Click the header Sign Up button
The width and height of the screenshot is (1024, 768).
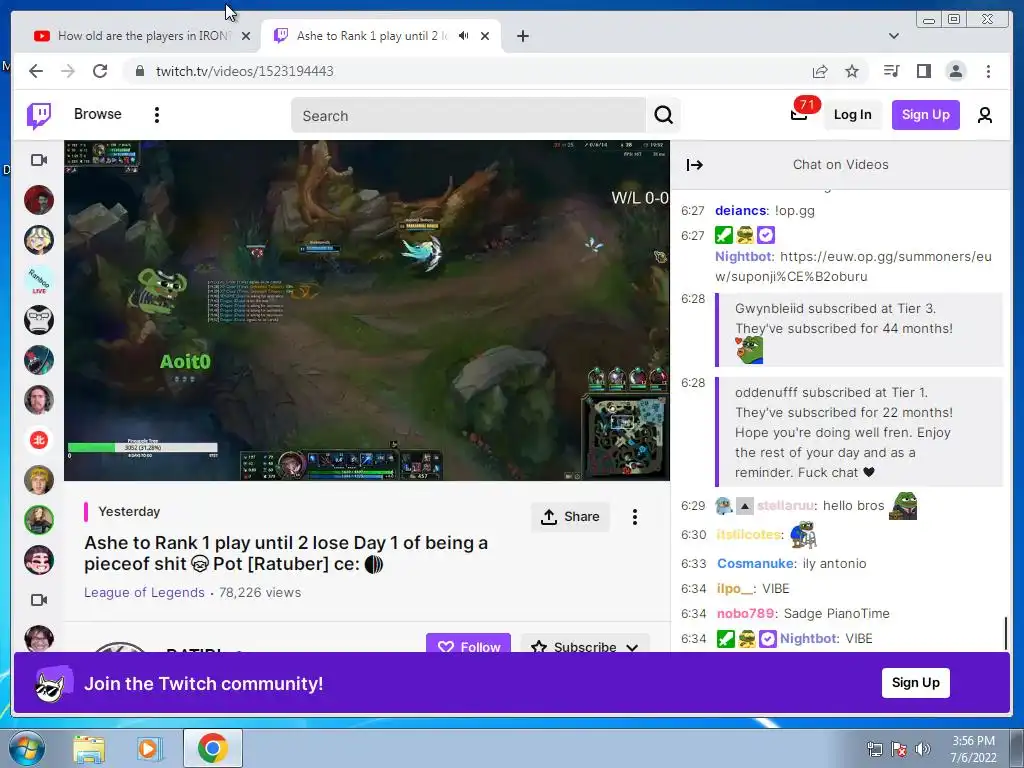point(925,115)
